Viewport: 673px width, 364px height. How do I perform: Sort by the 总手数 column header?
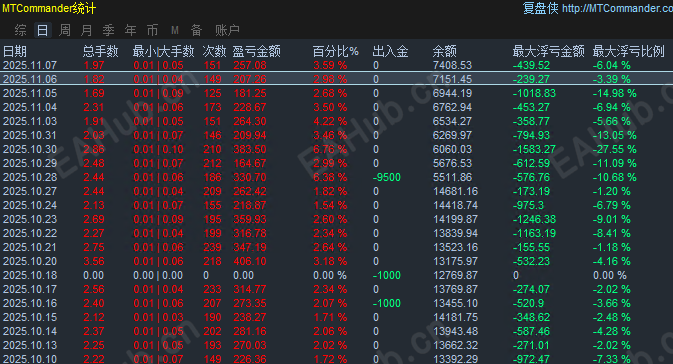pos(100,52)
